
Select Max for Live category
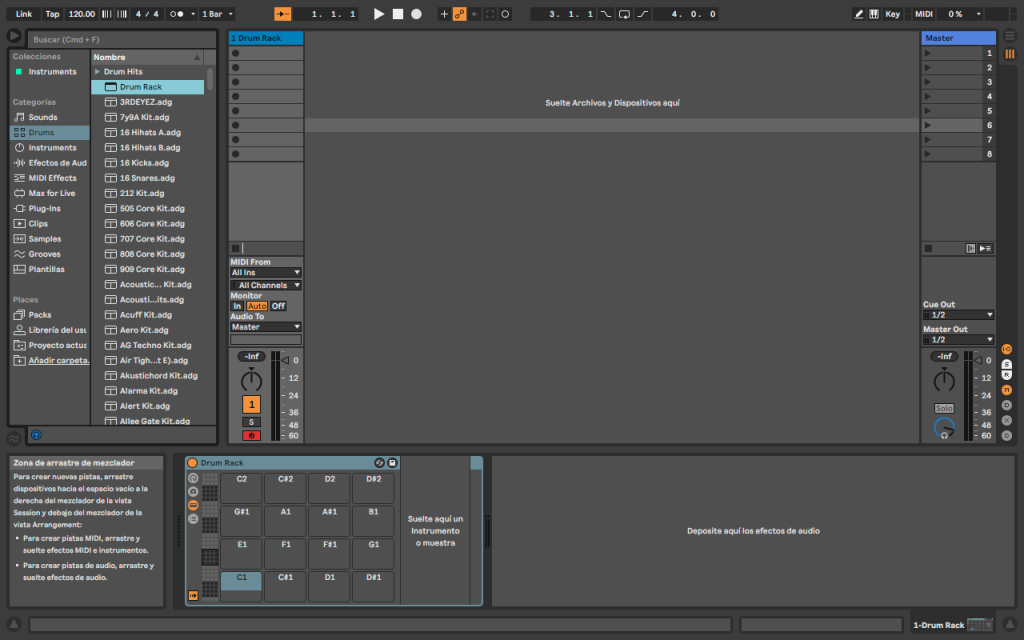[x=52, y=193]
